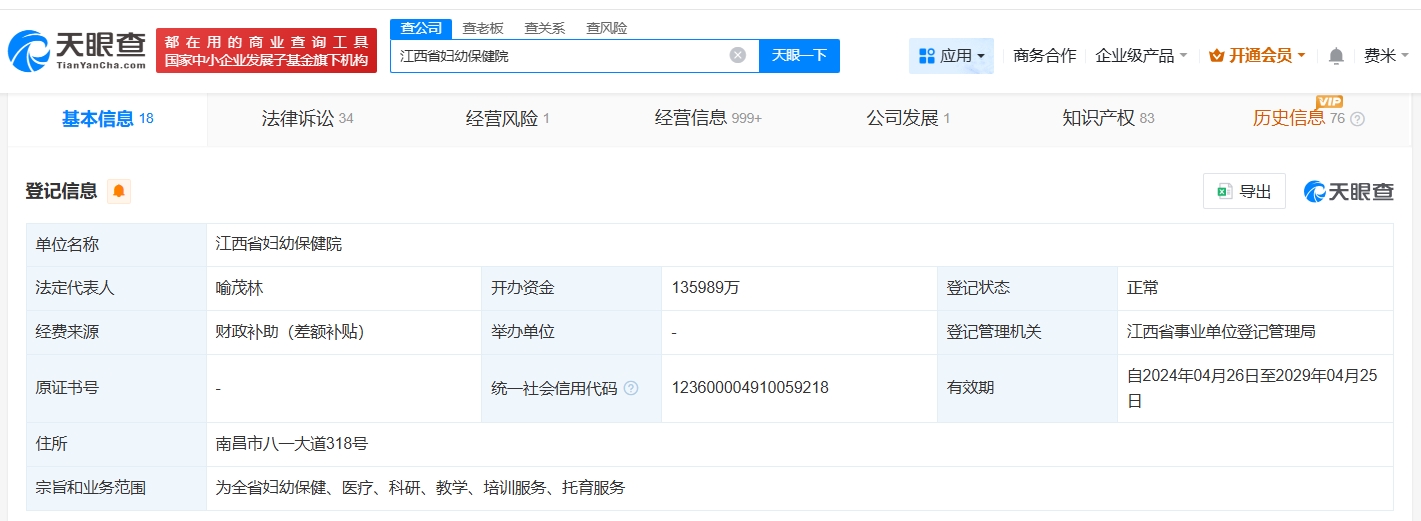This screenshot has width=1421, height=521.
Task: Clear the search box with X icon
Action: click(738, 56)
